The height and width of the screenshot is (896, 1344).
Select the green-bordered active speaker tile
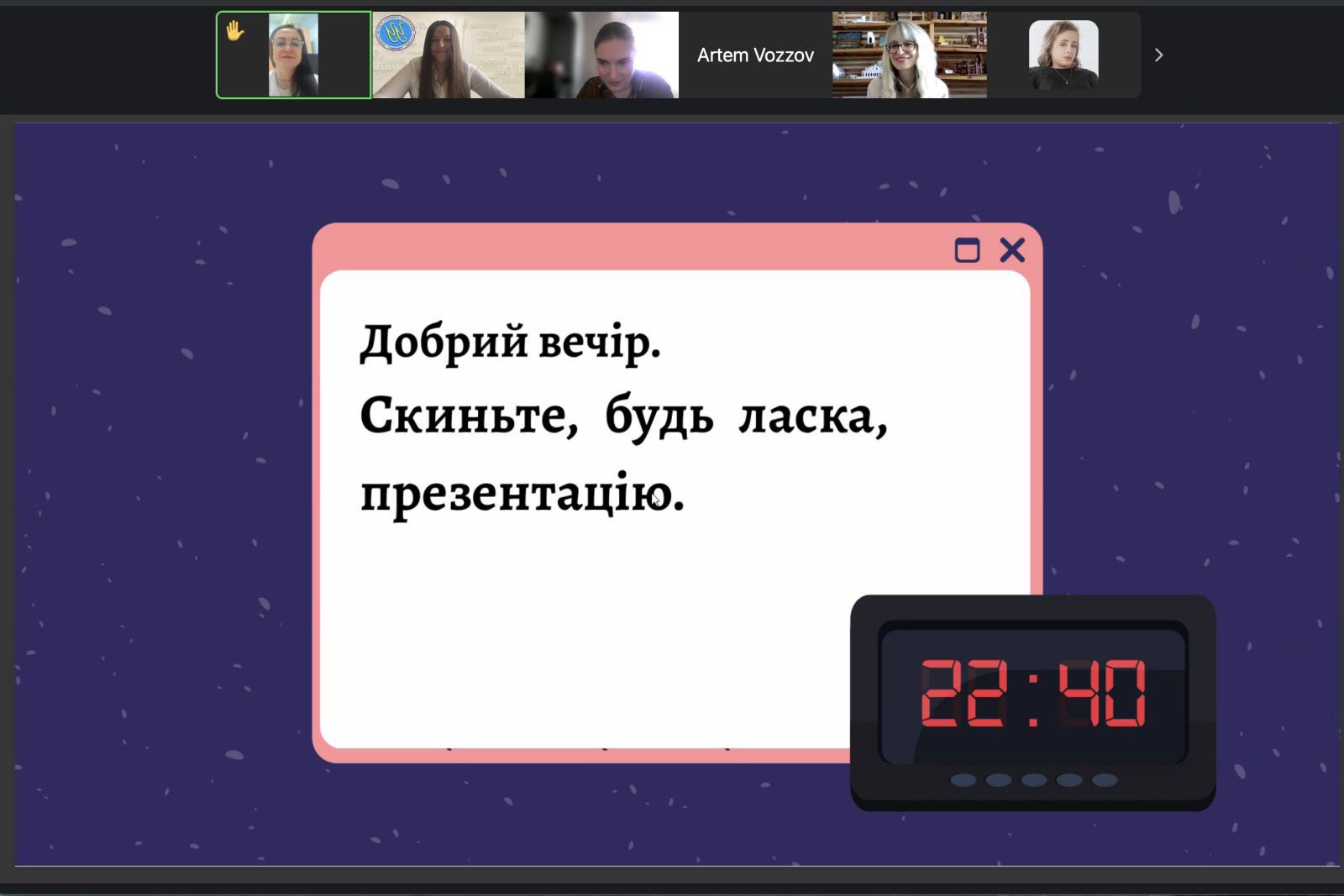point(293,55)
